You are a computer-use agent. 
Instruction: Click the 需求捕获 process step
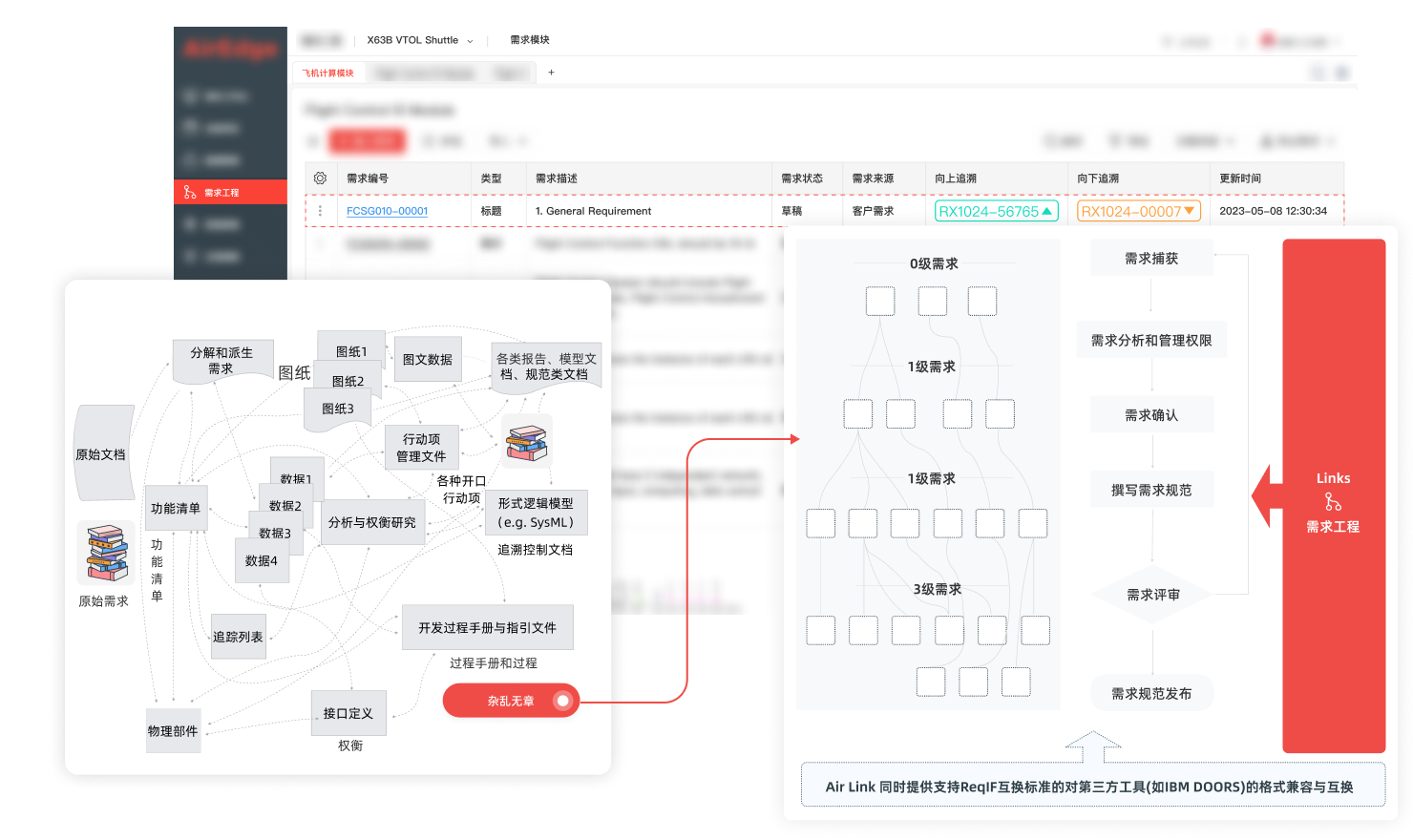tap(1151, 259)
